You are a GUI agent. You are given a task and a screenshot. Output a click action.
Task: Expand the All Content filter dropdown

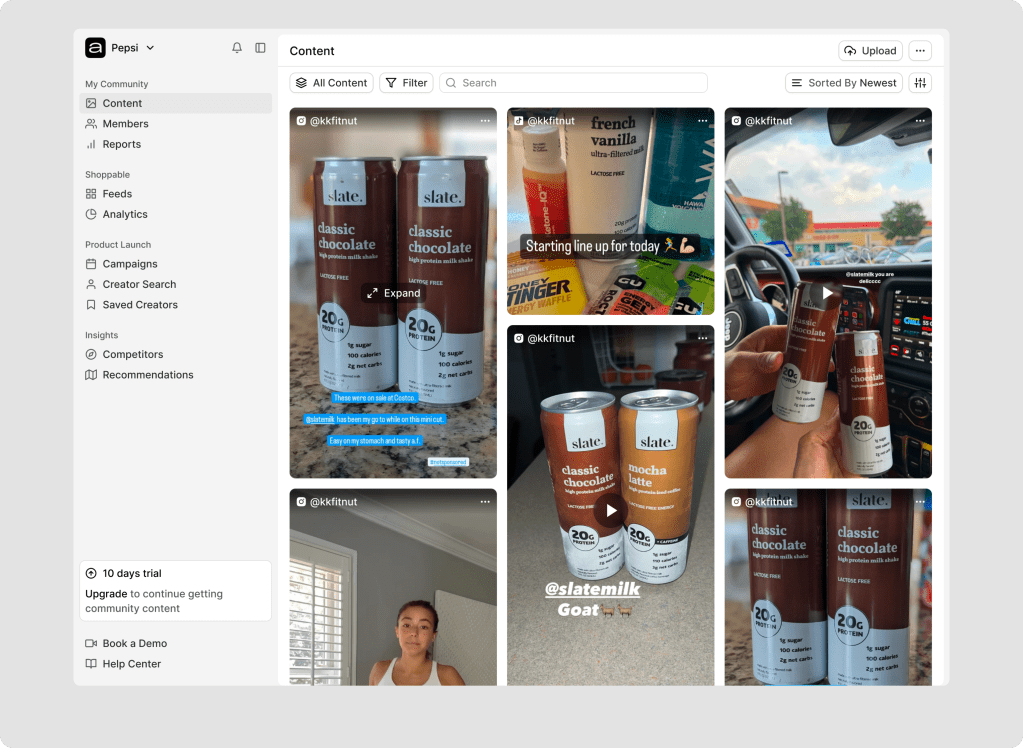pos(331,83)
